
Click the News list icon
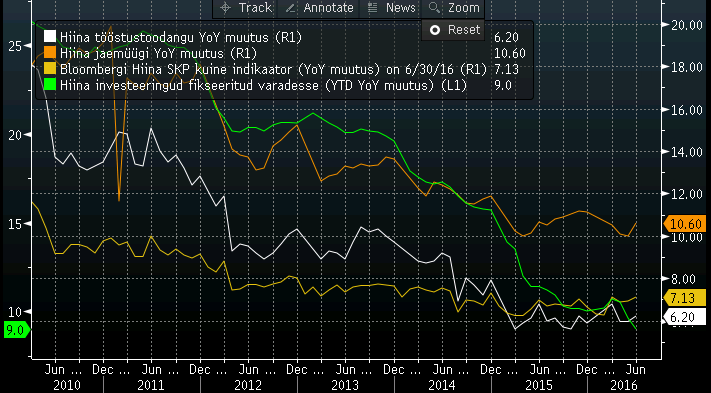click(x=373, y=7)
